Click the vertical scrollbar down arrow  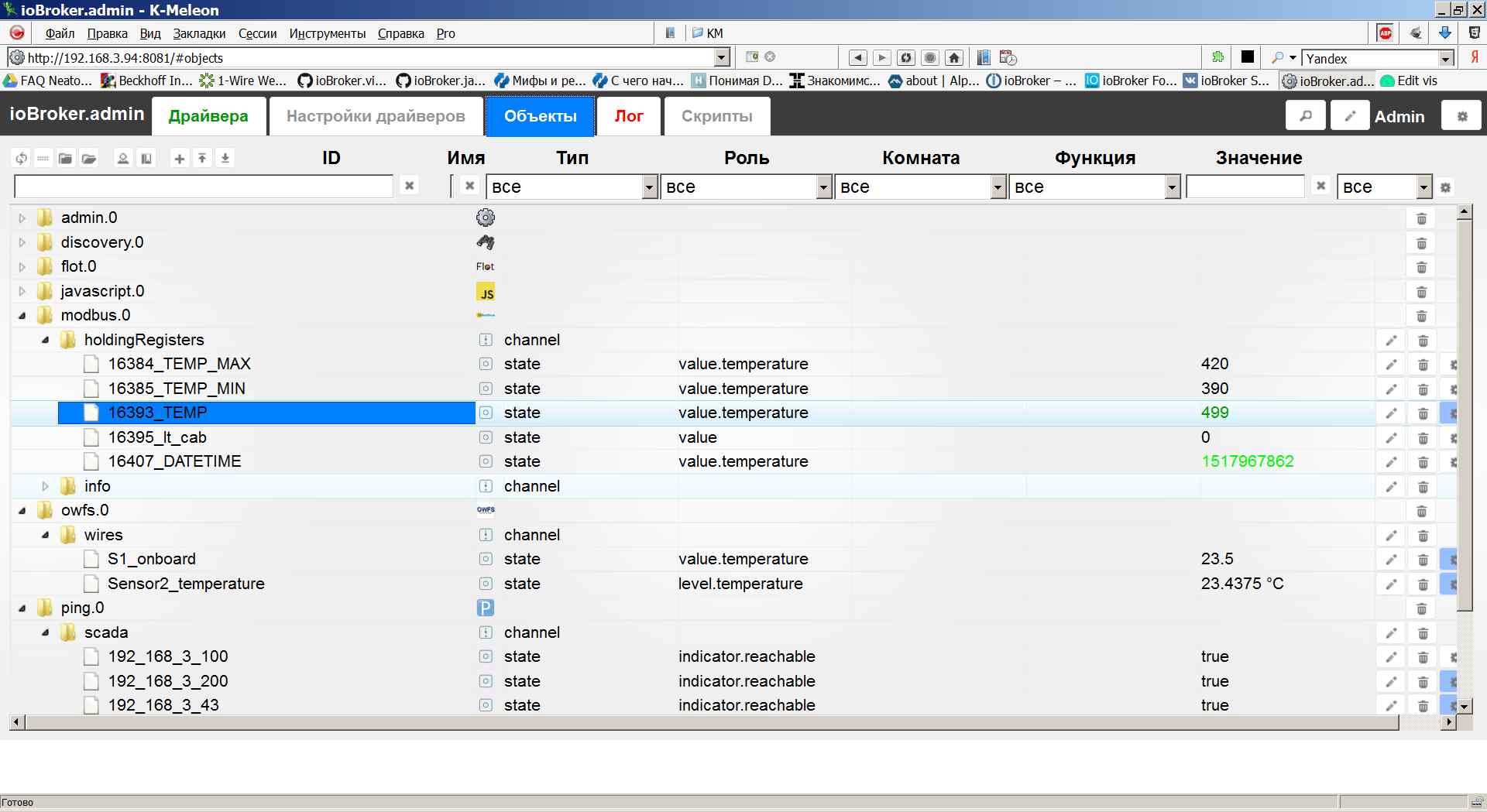(1464, 706)
